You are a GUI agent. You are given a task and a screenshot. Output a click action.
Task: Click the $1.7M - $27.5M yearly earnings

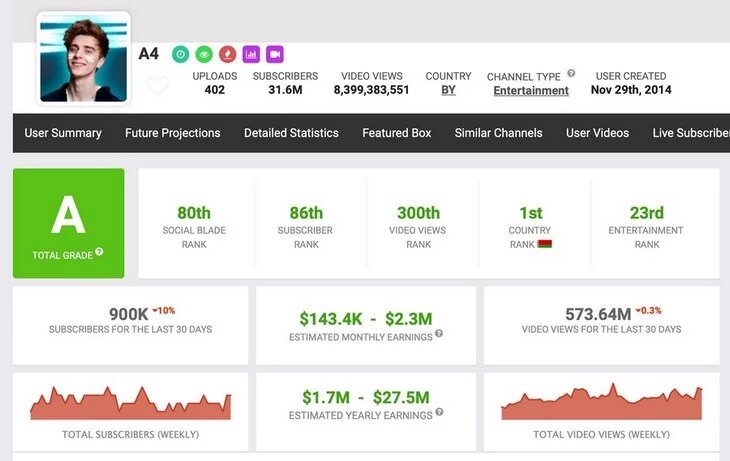(366, 398)
